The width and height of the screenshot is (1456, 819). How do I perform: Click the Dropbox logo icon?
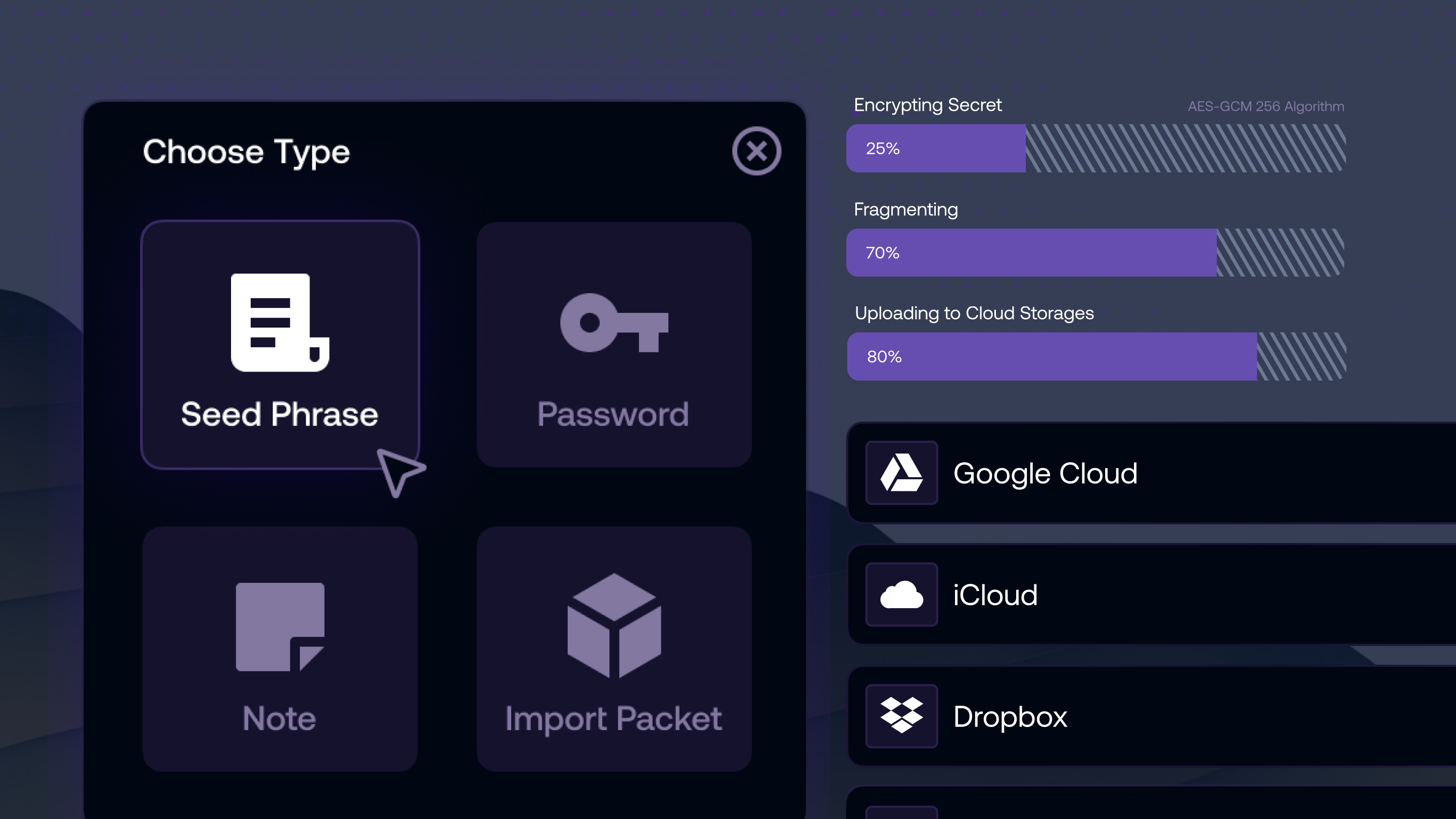coord(901,715)
